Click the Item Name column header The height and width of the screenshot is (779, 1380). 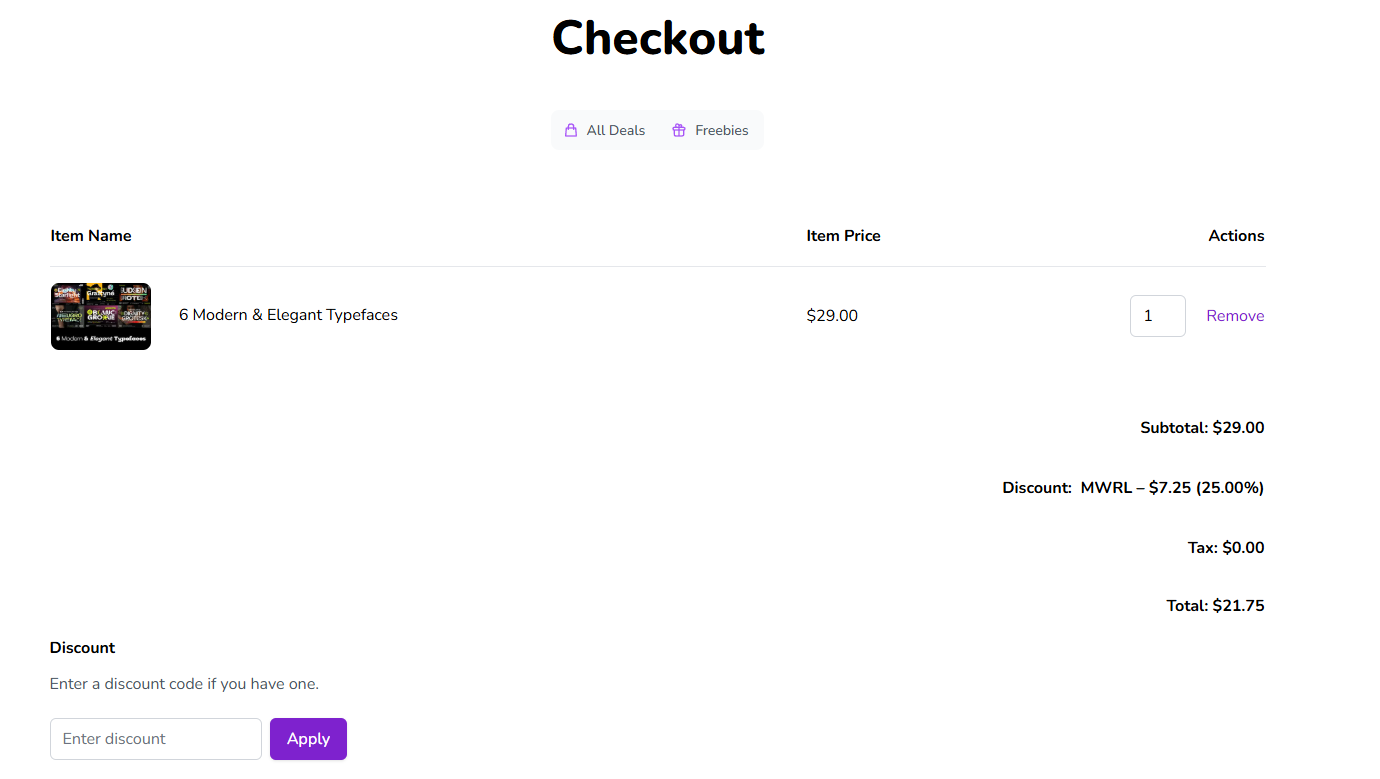click(91, 236)
